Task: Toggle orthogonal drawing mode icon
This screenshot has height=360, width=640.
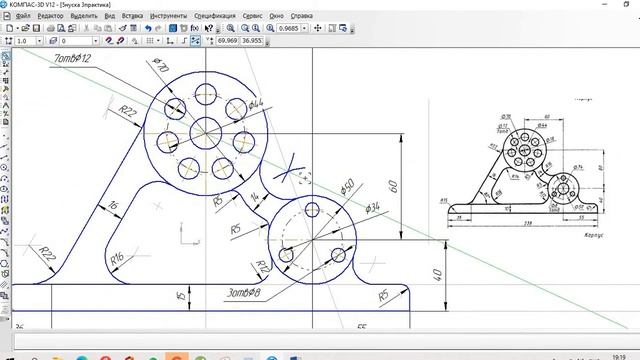Action: pos(184,41)
